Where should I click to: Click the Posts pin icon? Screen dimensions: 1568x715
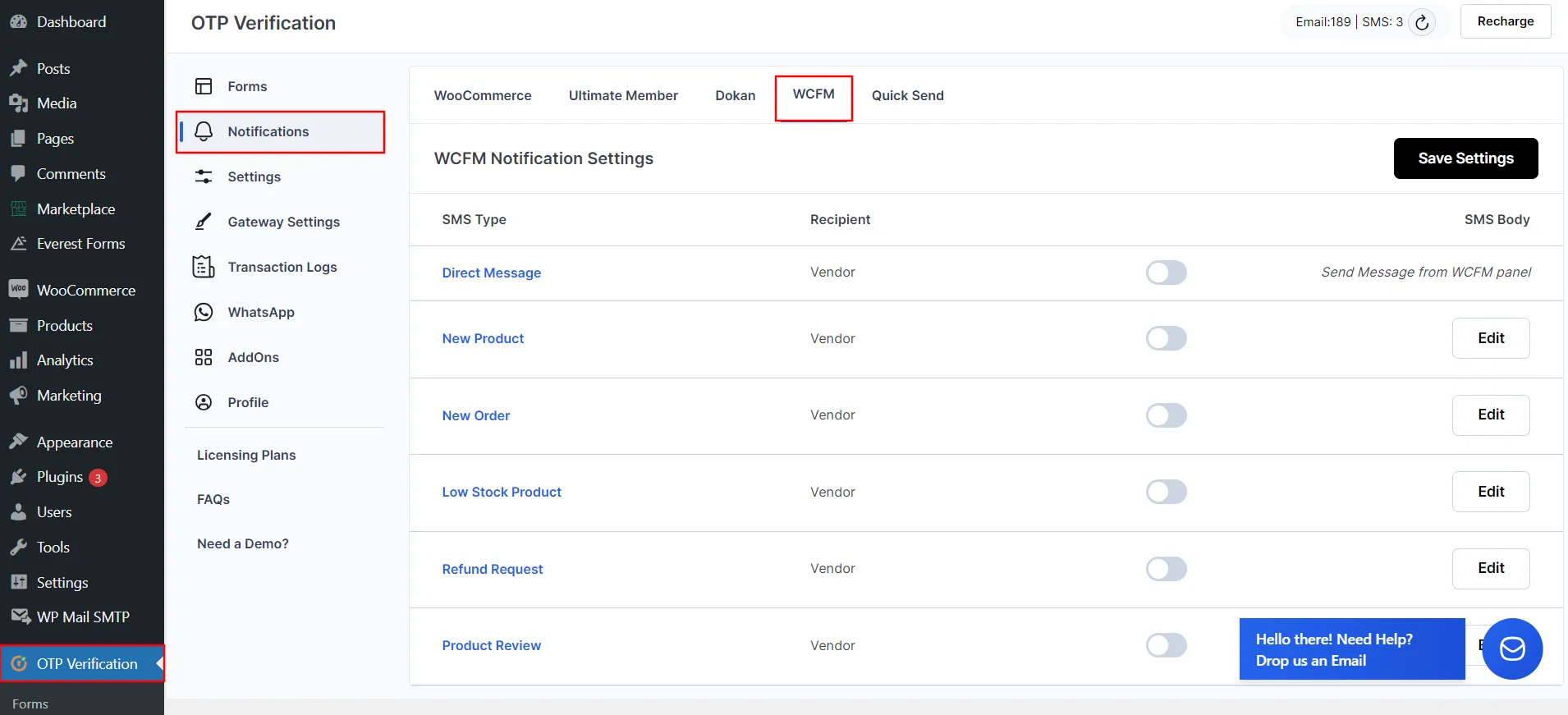point(19,68)
